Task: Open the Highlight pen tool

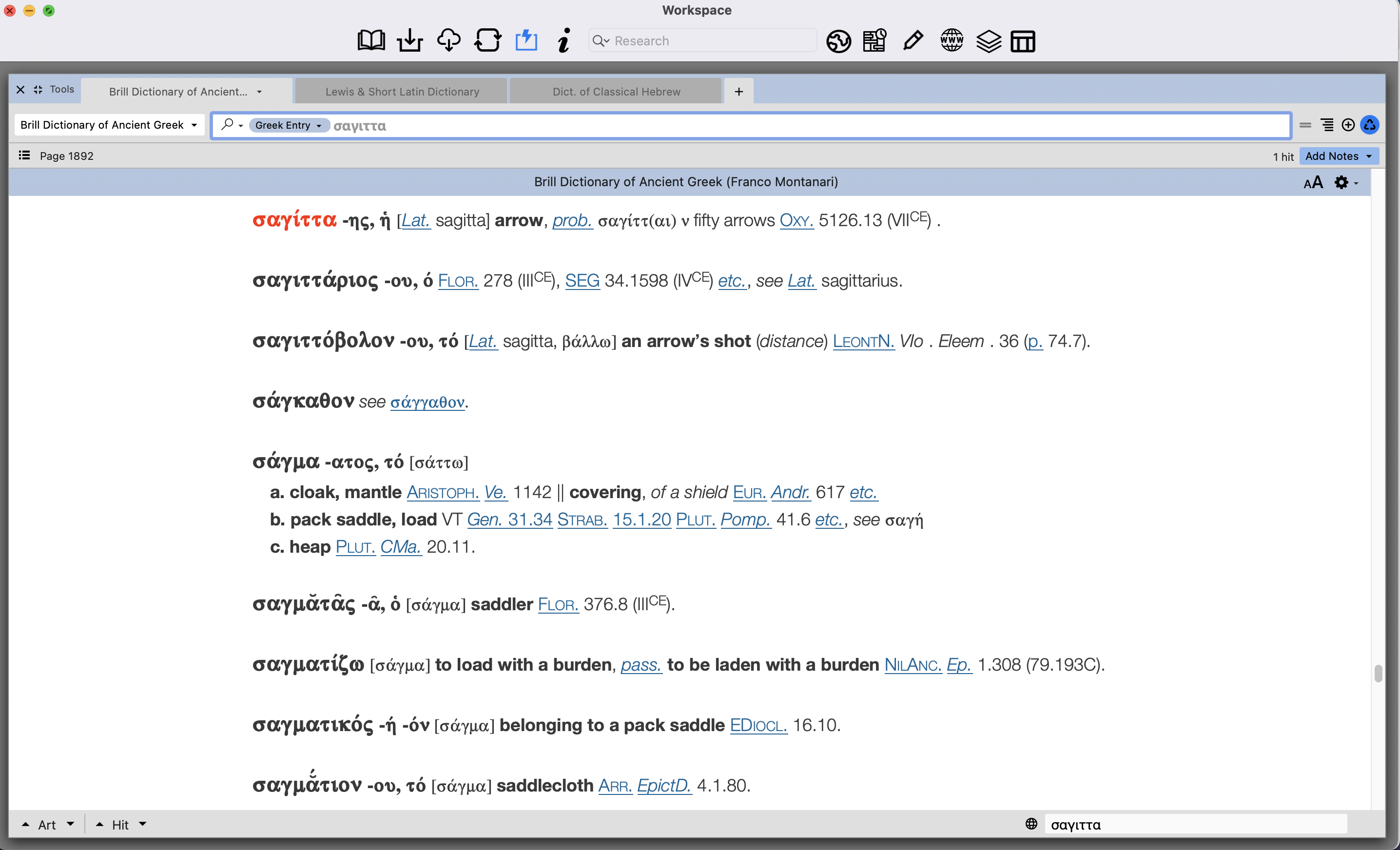Action: tap(912, 40)
